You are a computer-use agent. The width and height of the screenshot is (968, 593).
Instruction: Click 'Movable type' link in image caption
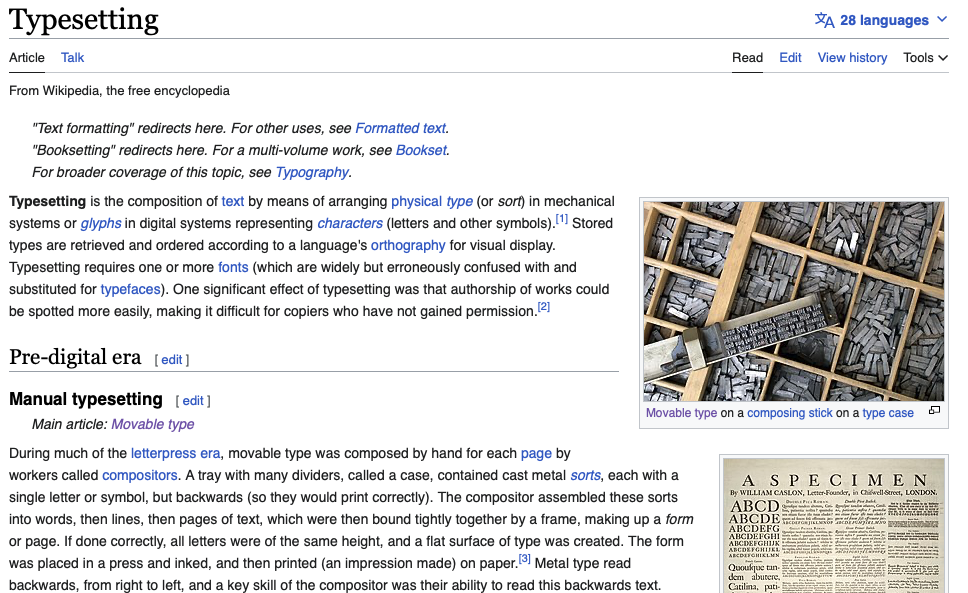(x=682, y=413)
